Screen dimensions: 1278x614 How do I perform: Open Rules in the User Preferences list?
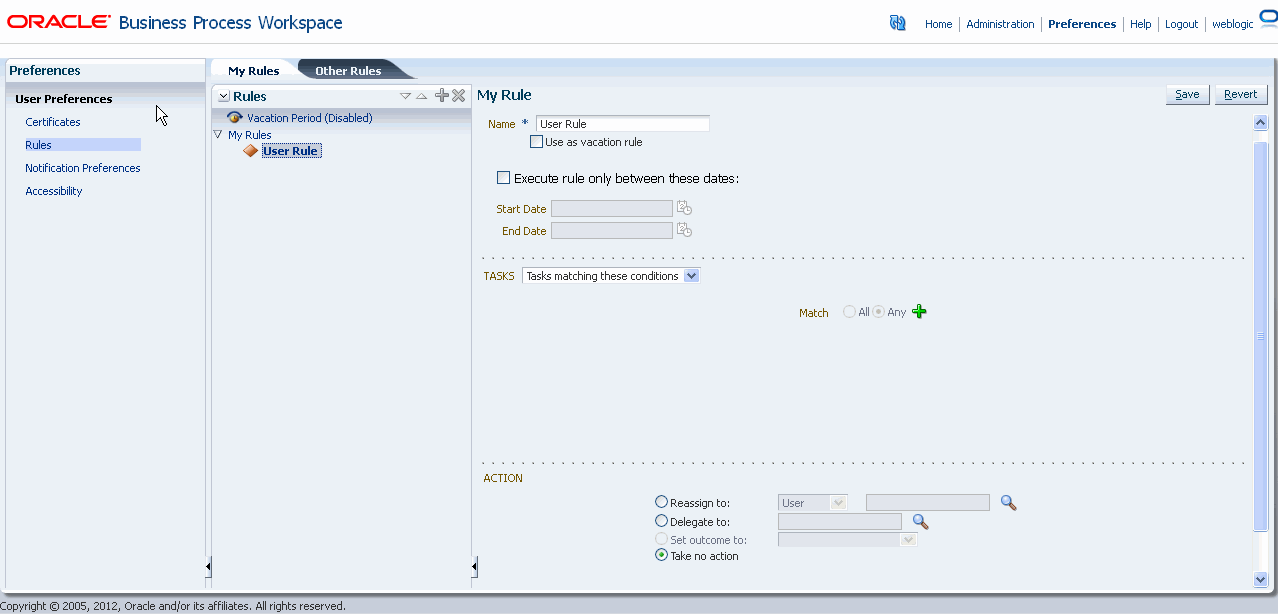pos(38,145)
